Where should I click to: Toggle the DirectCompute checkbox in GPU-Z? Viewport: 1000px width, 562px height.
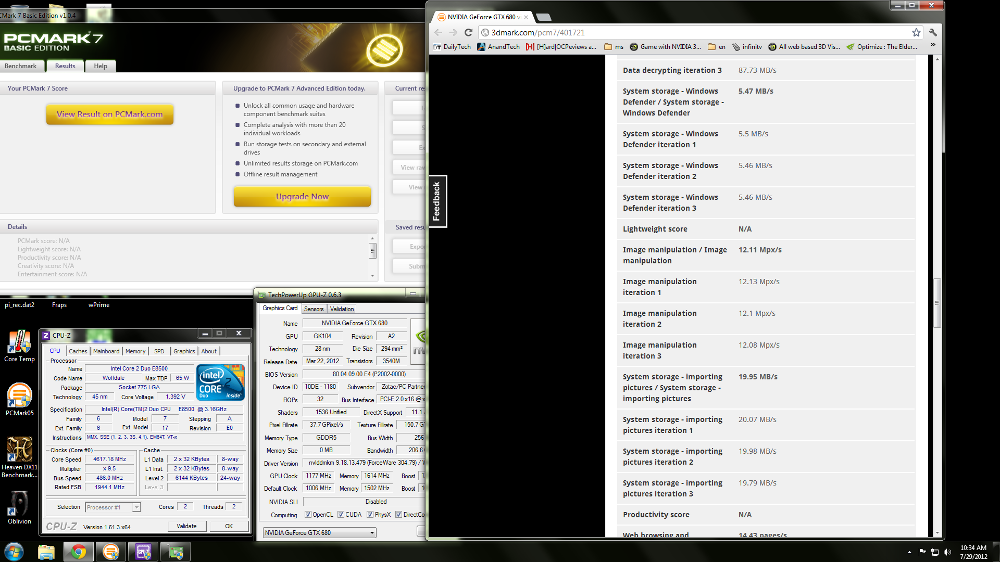click(x=398, y=515)
